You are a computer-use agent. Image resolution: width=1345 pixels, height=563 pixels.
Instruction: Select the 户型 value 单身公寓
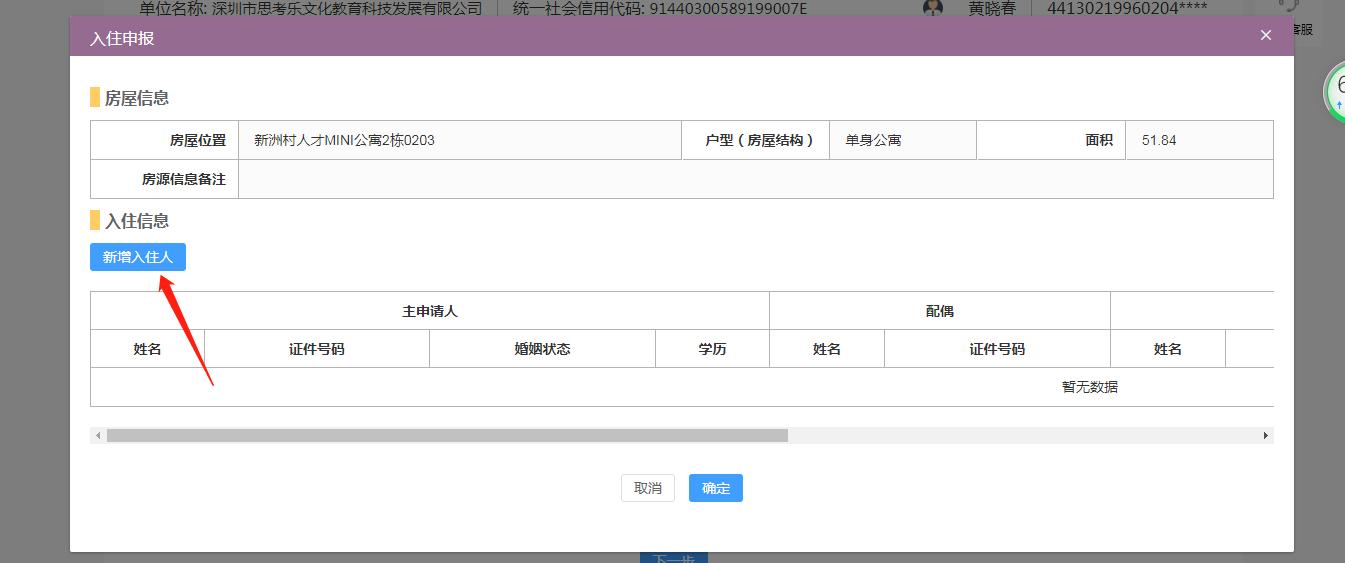873,140
